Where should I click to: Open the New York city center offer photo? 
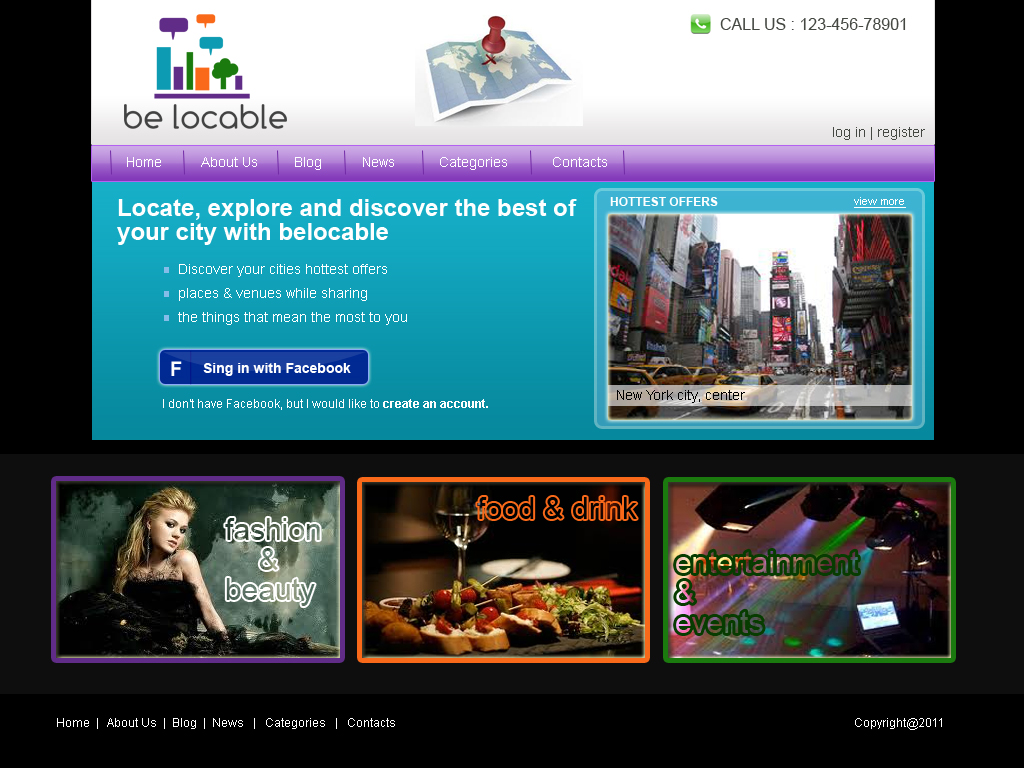click(760, 317)
